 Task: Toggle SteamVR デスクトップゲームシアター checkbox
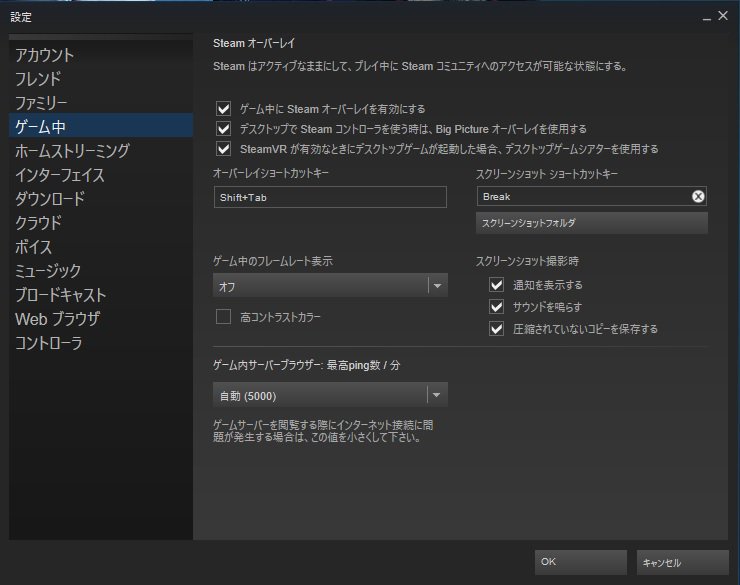(223, 149)
